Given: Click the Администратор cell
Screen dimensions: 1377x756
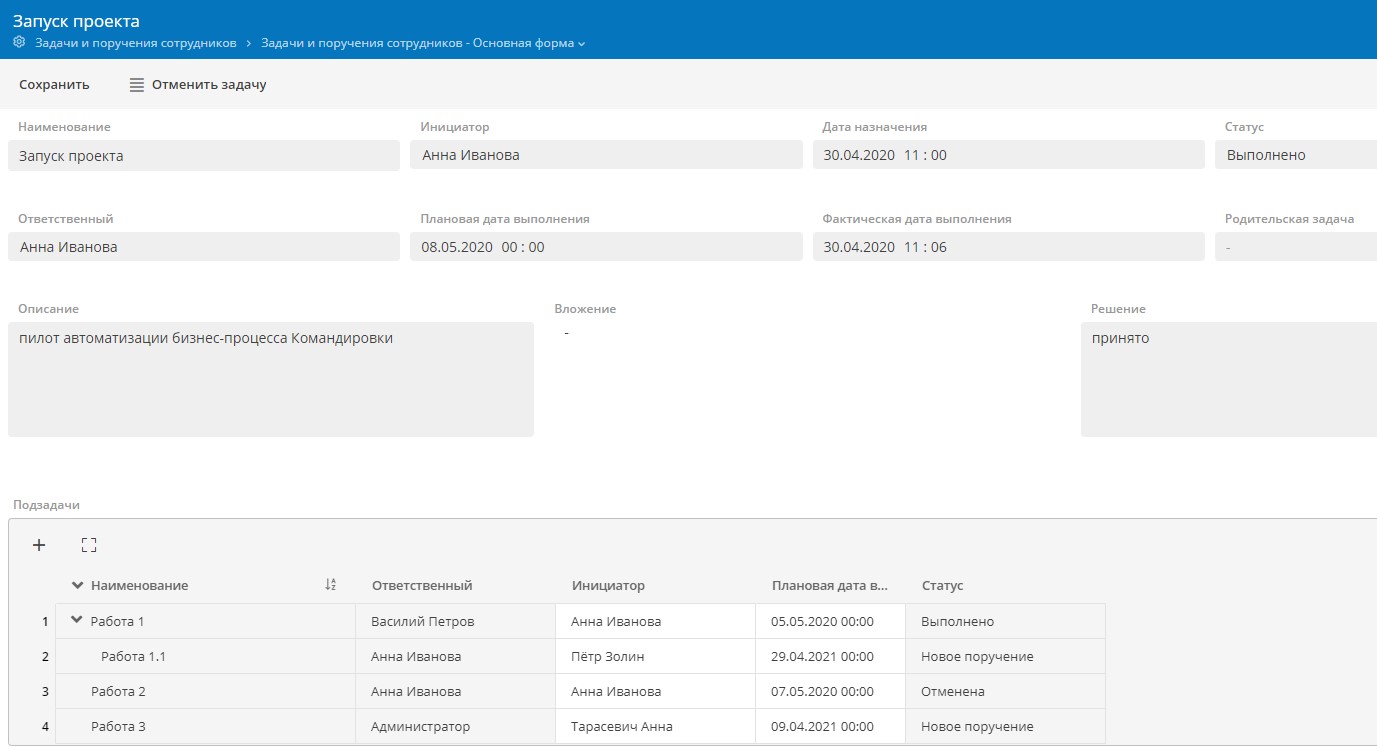Looking at the screenshot, I should coord(455,727).
